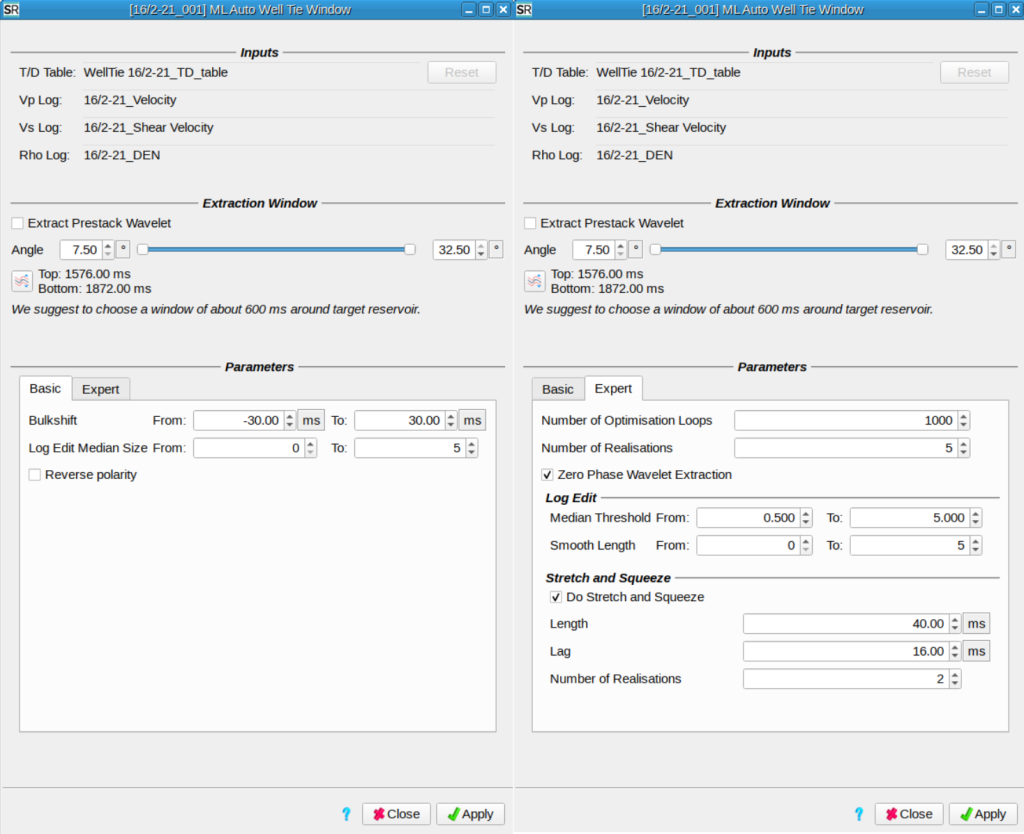Click ms unit button next to Bulkshift To
The height and width of the screenshot is (834, 1024).
(472, 420)
